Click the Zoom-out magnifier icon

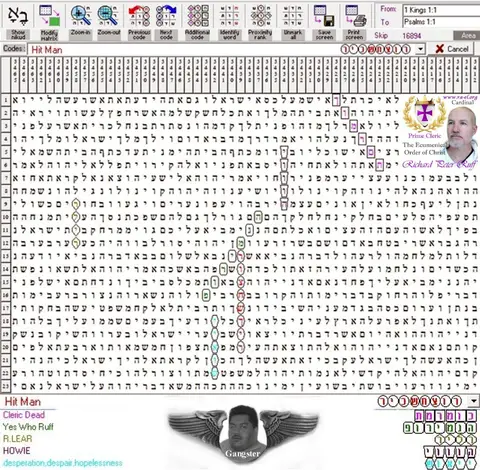109,16
